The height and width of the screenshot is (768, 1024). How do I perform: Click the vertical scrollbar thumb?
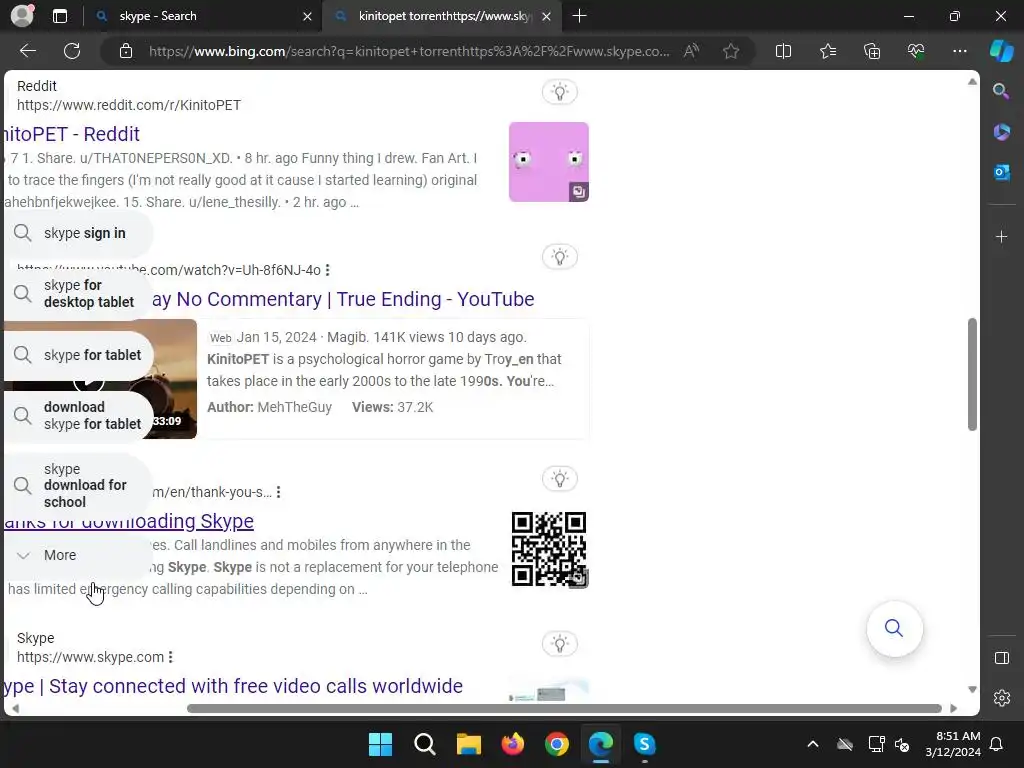coord(972,374)
